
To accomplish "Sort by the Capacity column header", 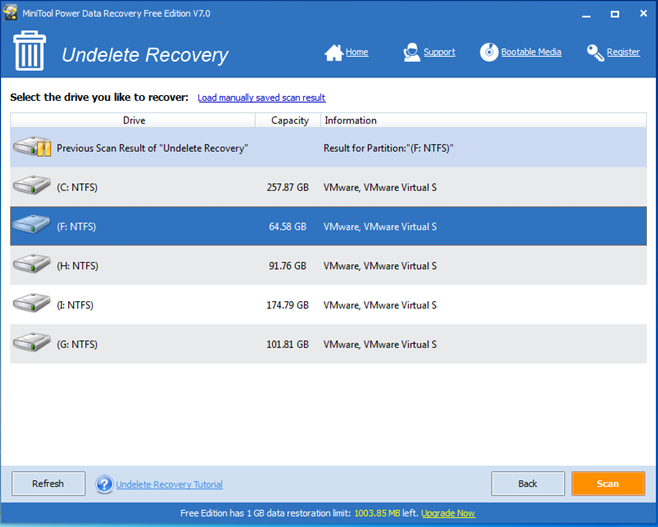I will 288,120.
